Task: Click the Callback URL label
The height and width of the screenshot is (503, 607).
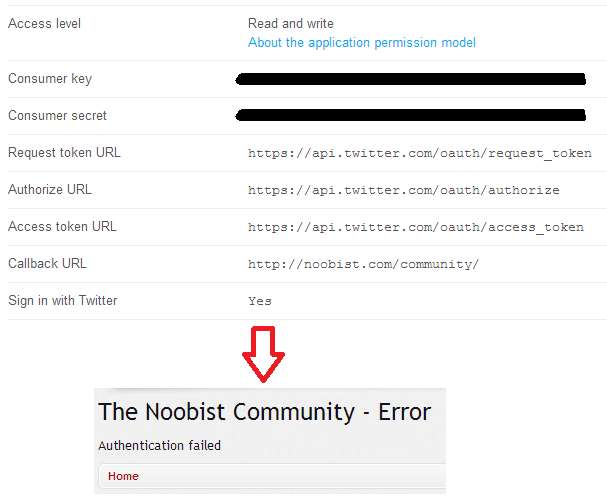Action: point(47,263)
